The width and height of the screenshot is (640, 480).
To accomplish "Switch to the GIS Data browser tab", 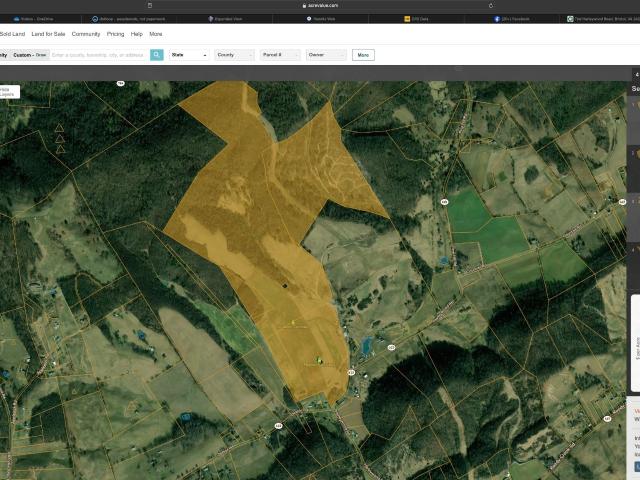I will click(x=412, y=18).
